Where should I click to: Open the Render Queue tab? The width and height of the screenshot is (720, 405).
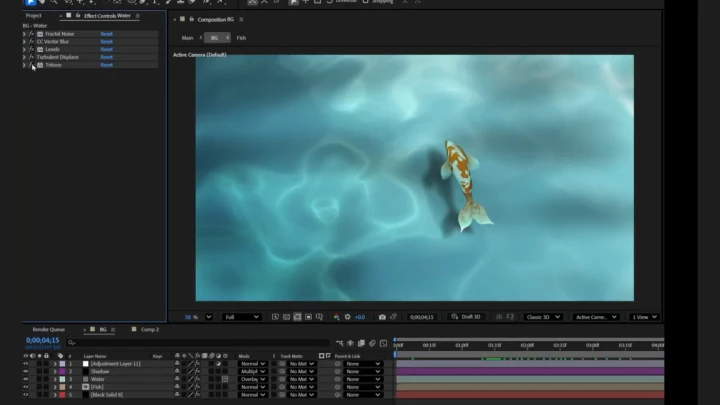pyautogui.click(x=49, y=329)
